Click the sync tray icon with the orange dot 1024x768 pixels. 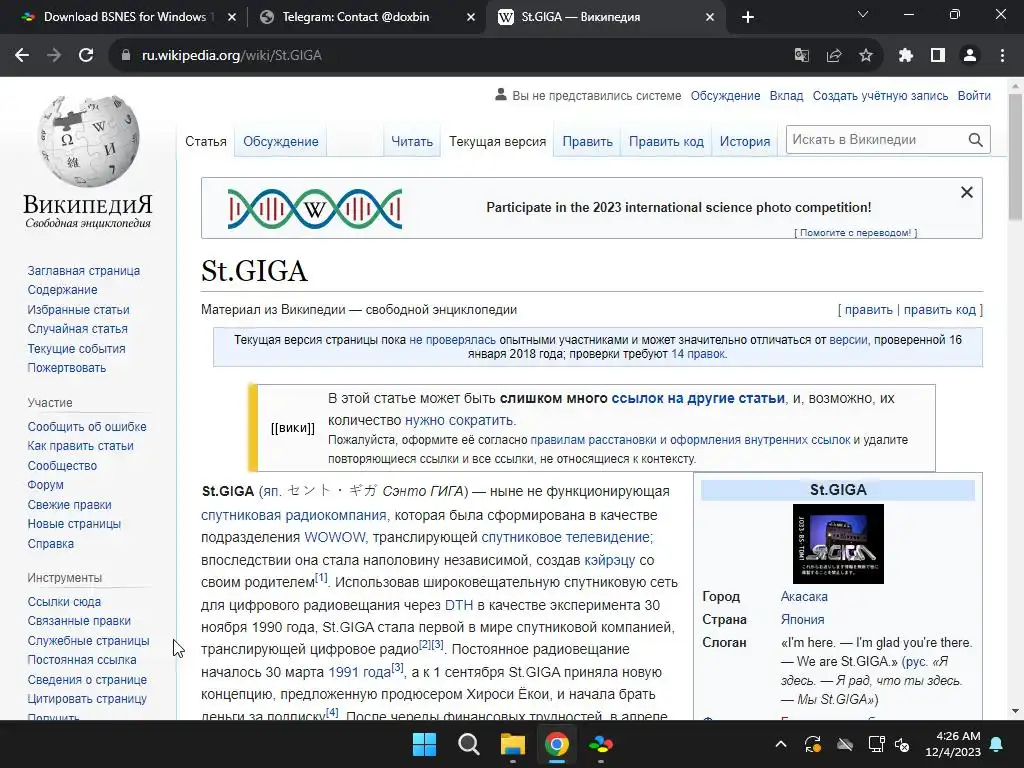click(813, 744)
